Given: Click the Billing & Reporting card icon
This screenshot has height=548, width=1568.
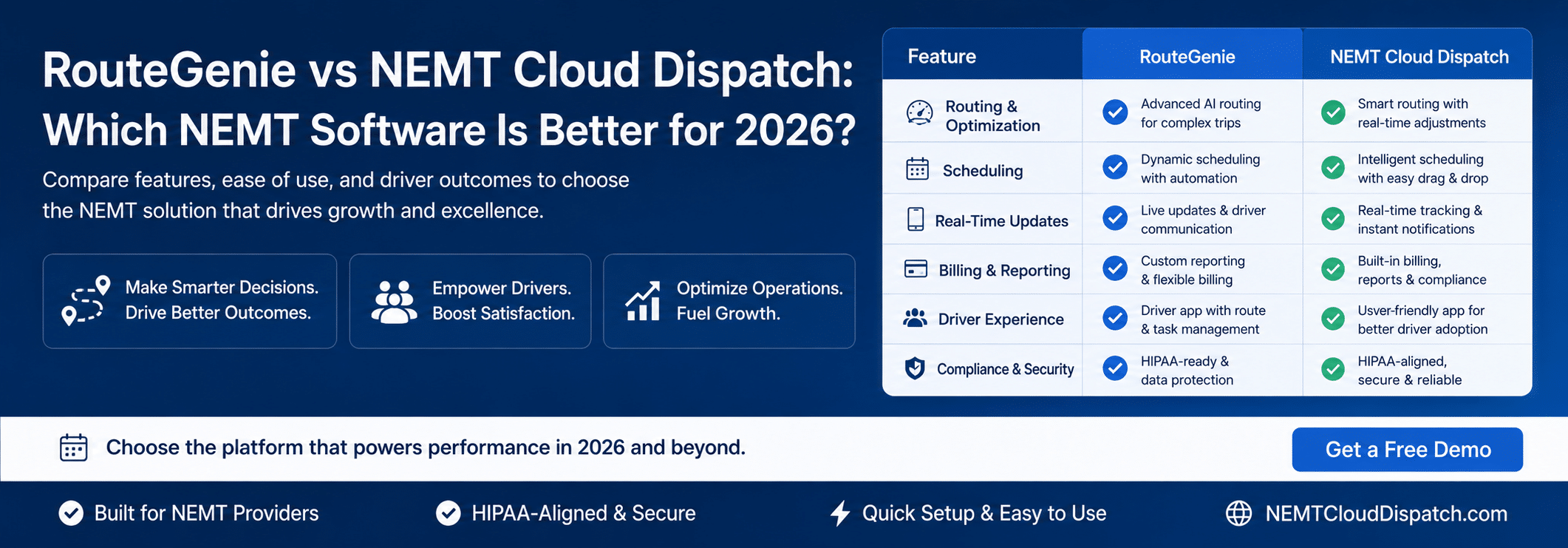Looking at the screenshot, I should coord(916,268).
